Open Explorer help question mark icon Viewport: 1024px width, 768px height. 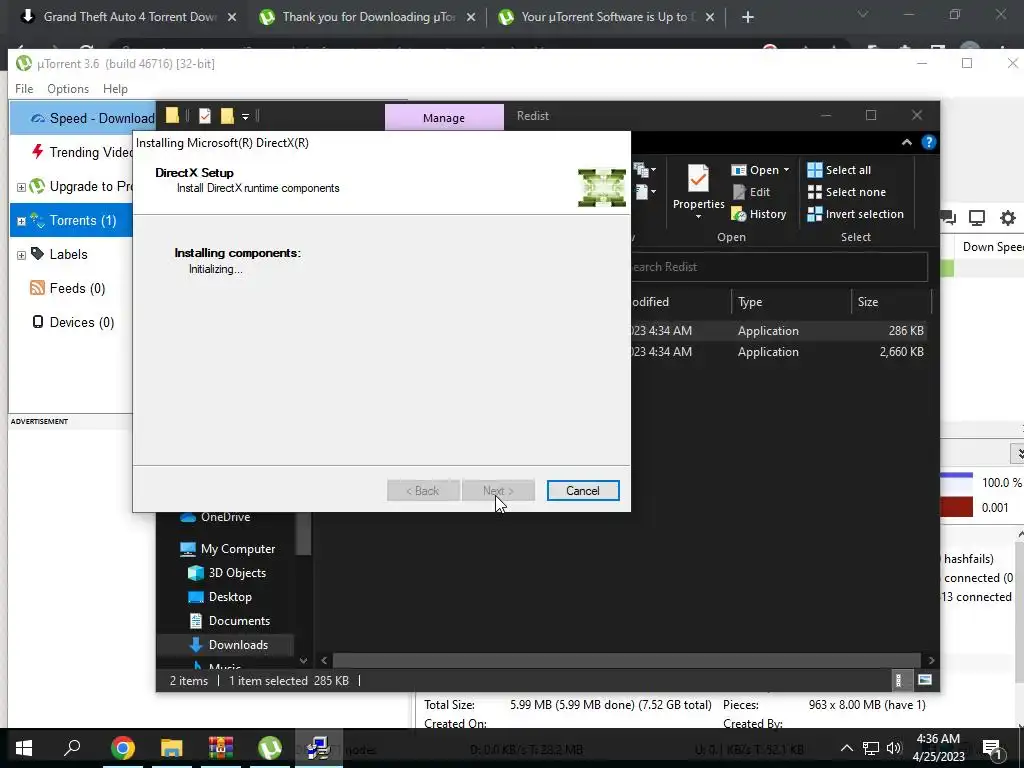tap(929, 142)
